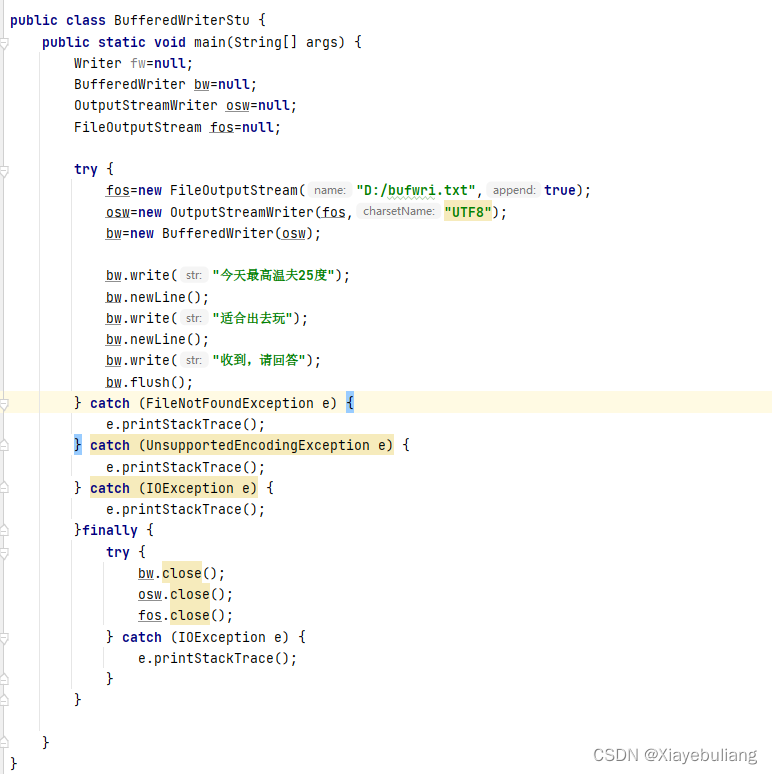This screenshot has width=772, height=774.
Task: Click the class keyword on first line
Action: (x=85, y=20)
